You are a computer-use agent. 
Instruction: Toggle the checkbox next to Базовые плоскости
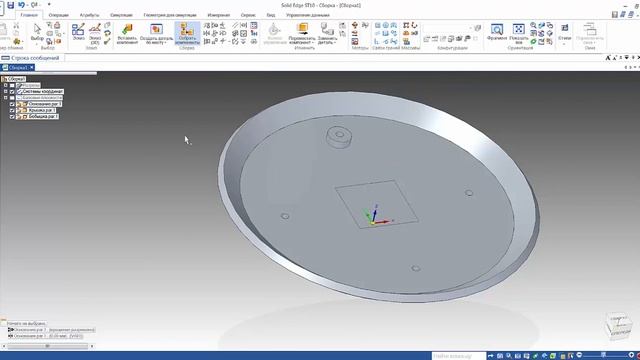[12, 98]
